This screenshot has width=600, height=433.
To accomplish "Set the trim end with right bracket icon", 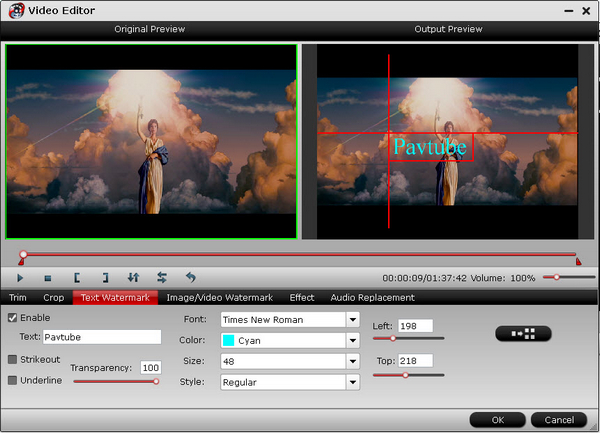I will (106, 278).
